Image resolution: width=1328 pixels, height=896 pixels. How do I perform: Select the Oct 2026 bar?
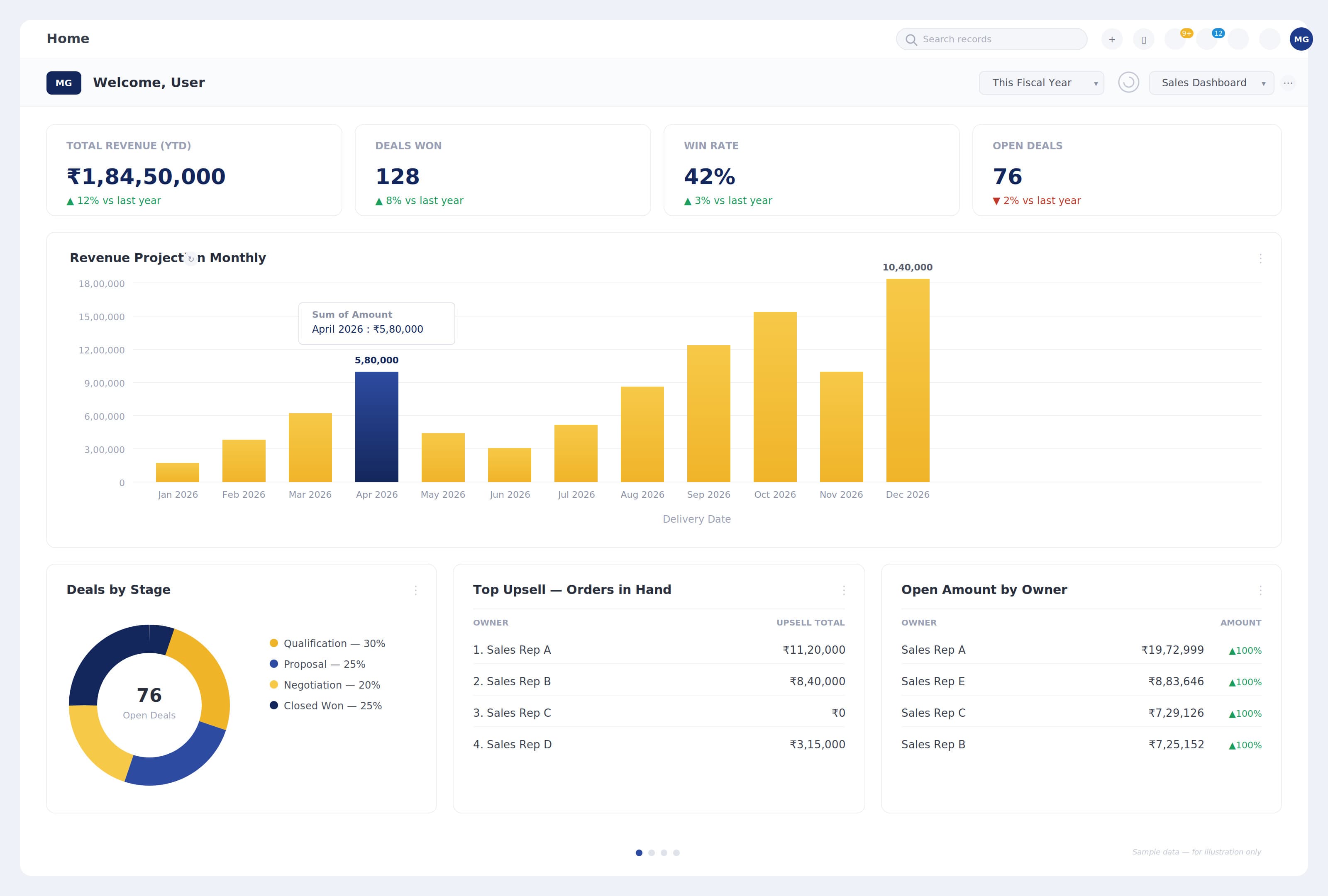point(775,397)
